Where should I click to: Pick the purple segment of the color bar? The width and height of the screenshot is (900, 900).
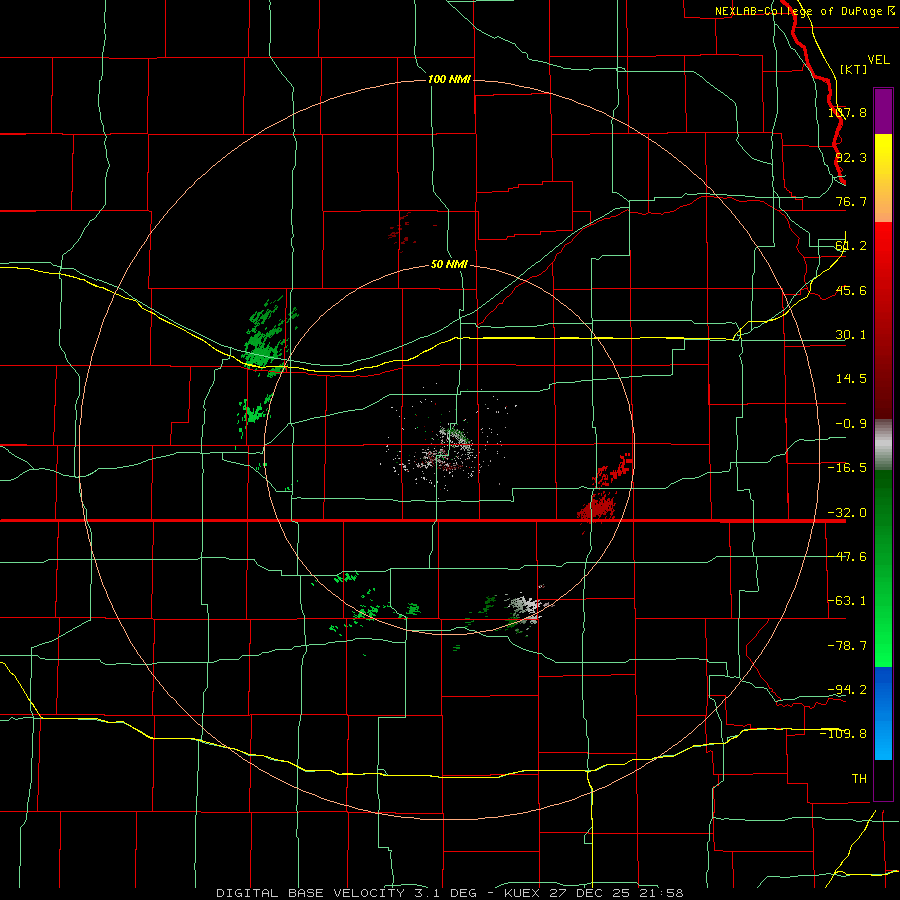pos(883,111)
